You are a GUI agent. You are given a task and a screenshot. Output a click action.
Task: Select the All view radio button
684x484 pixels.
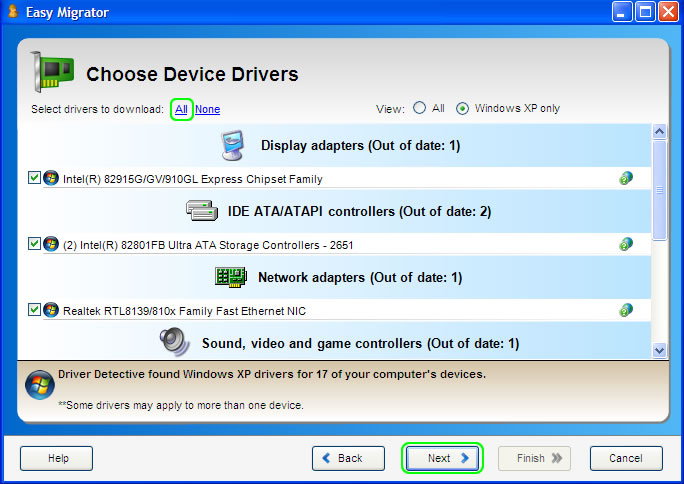coord(420,108)
